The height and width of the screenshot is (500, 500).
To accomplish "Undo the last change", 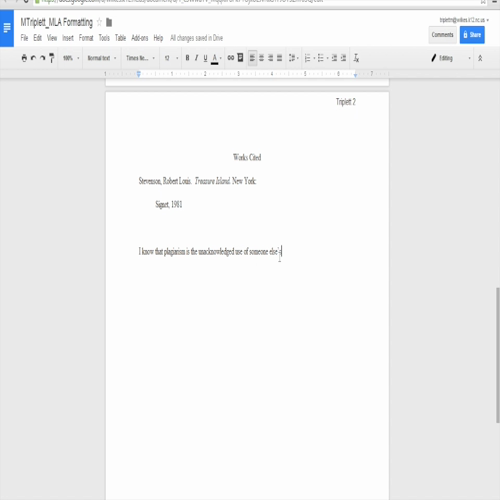I will [33, 58].
